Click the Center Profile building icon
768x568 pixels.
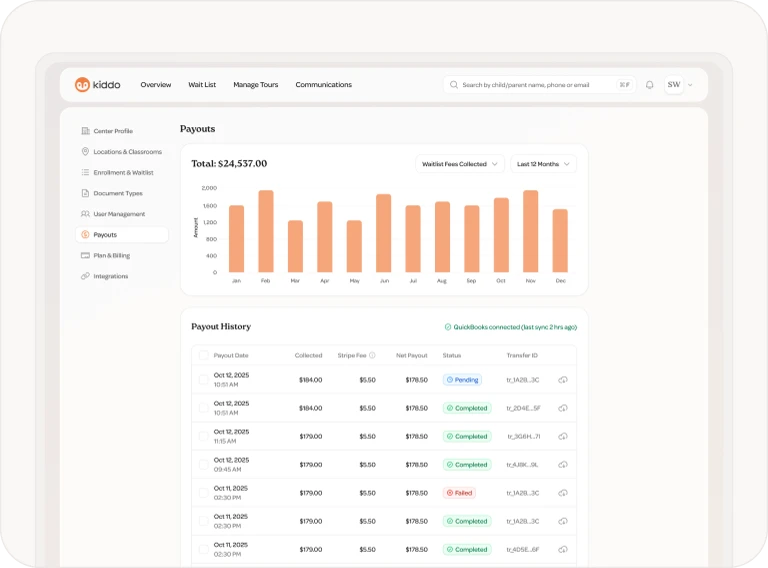point(85,131)
